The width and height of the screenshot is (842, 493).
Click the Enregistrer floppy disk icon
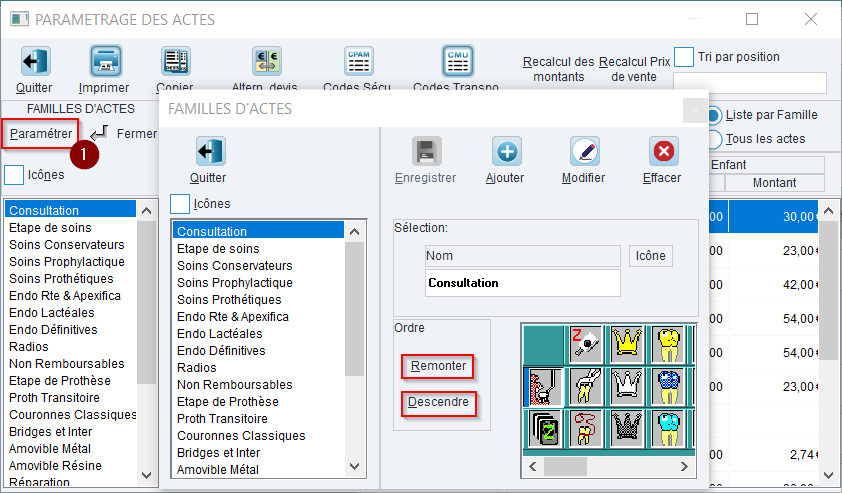(426, 151)
